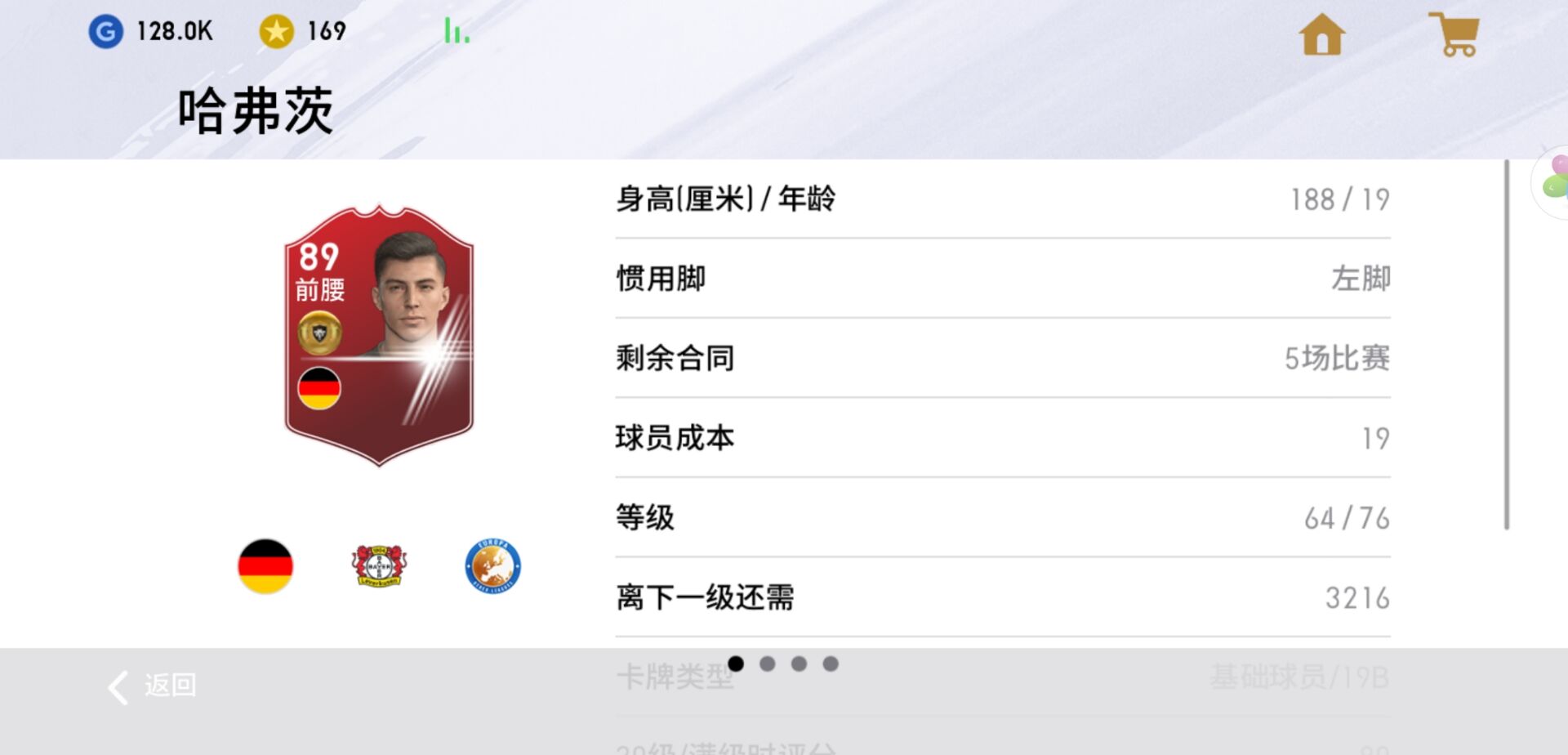This screenshot has height=755, width=1568.
Task: Select the first page indicator dot
Action: (735, 663)
